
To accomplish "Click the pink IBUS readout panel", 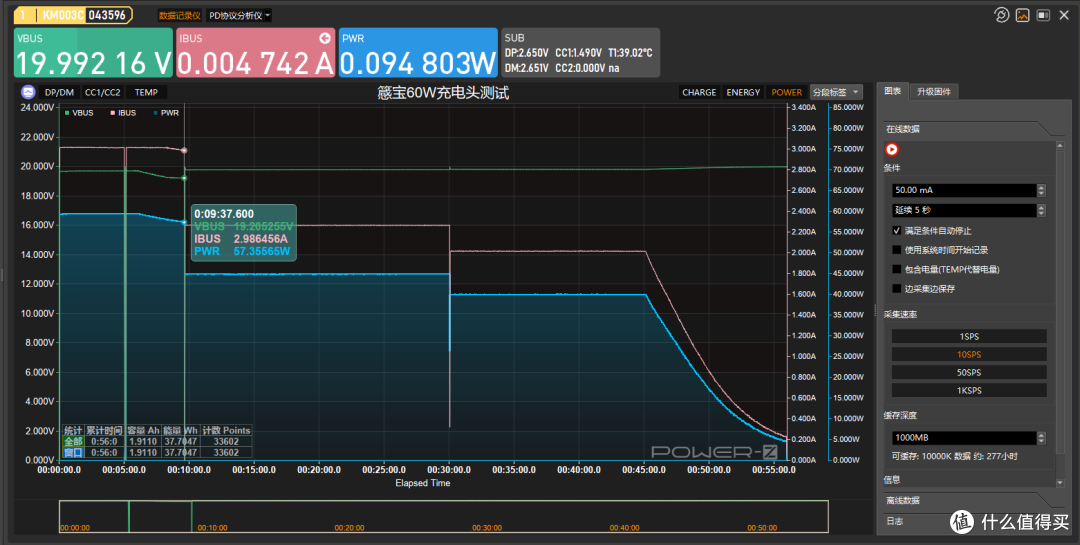I will (x=256, y=52).
